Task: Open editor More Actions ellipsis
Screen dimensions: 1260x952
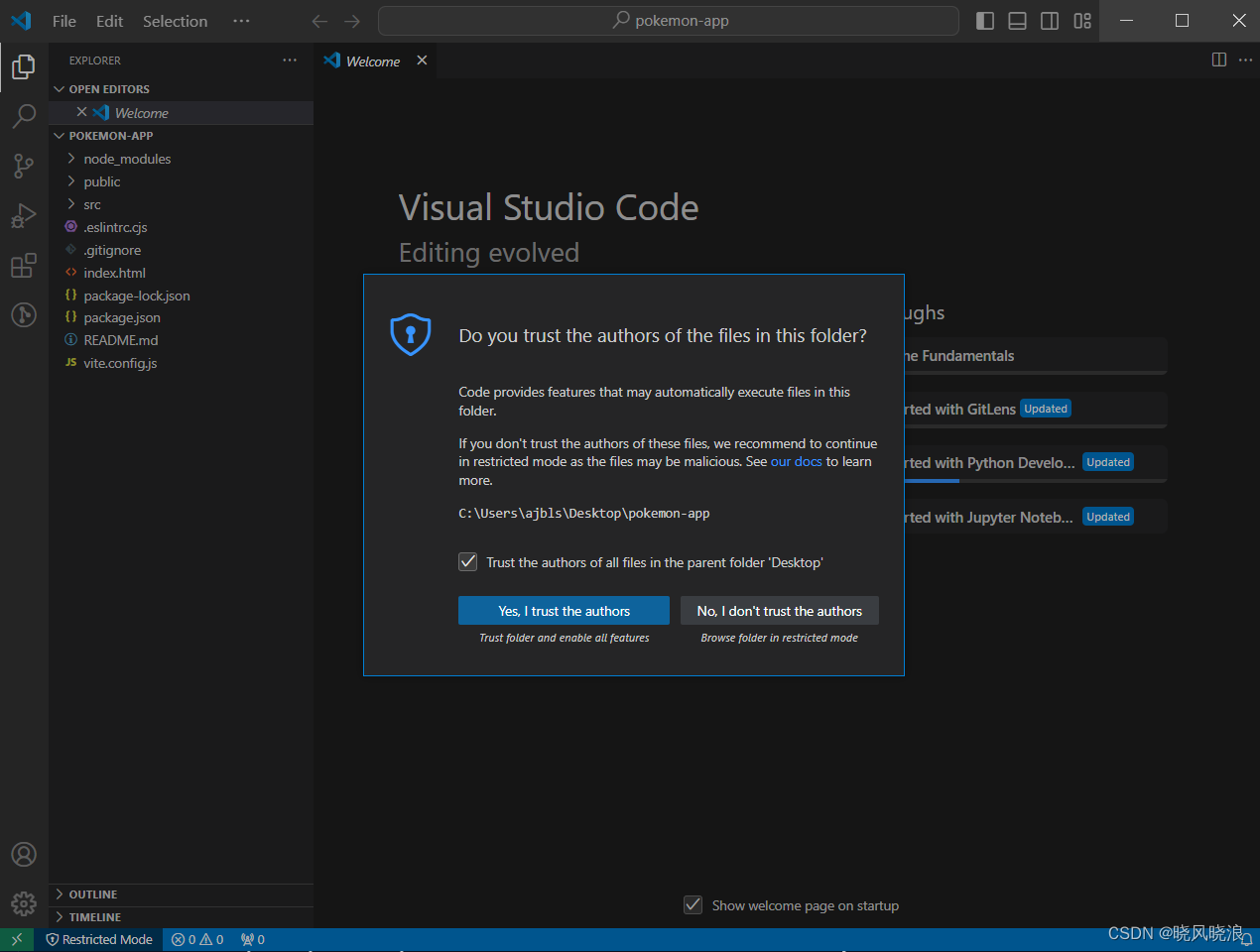Action: [1246, 59]
